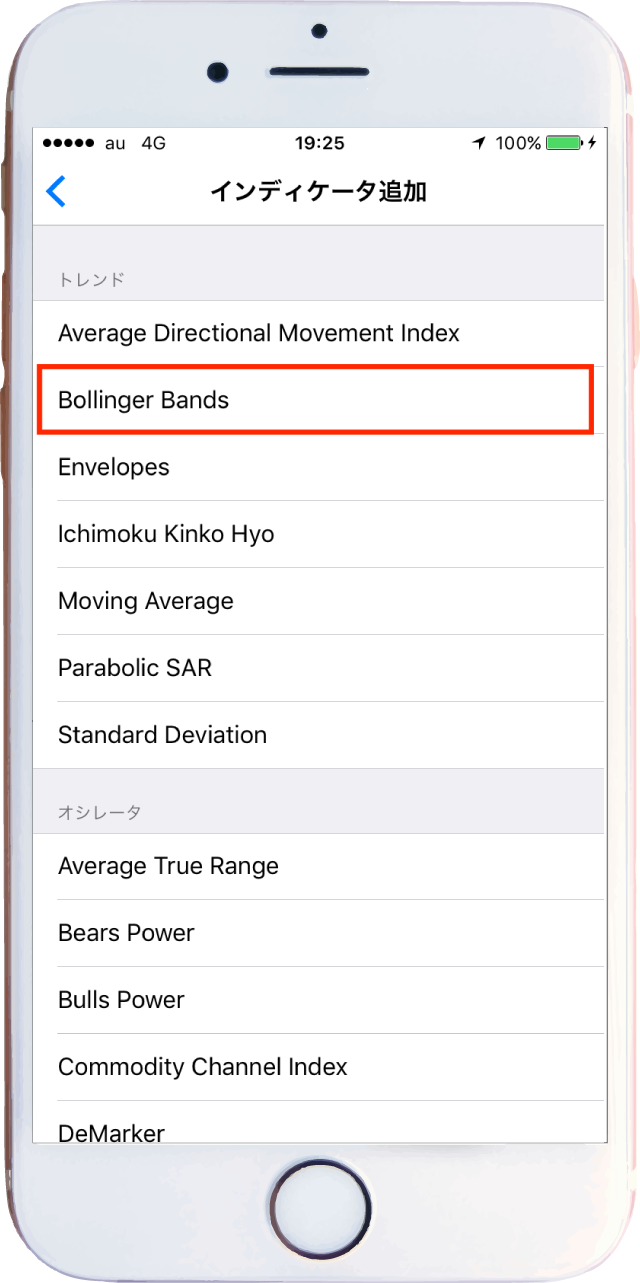Open Average True Range

coord(168,866)
